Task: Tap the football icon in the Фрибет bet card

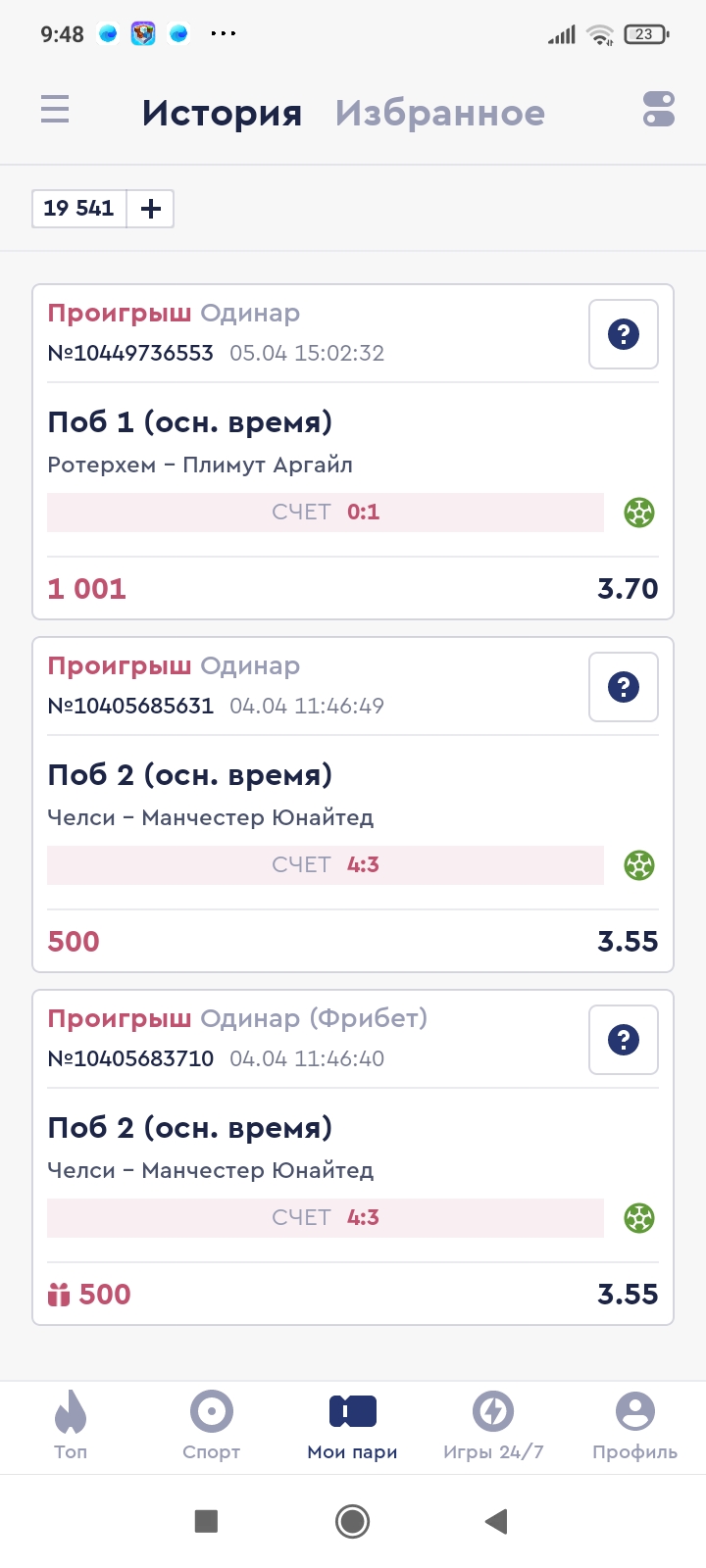Action: point(639,1218)
